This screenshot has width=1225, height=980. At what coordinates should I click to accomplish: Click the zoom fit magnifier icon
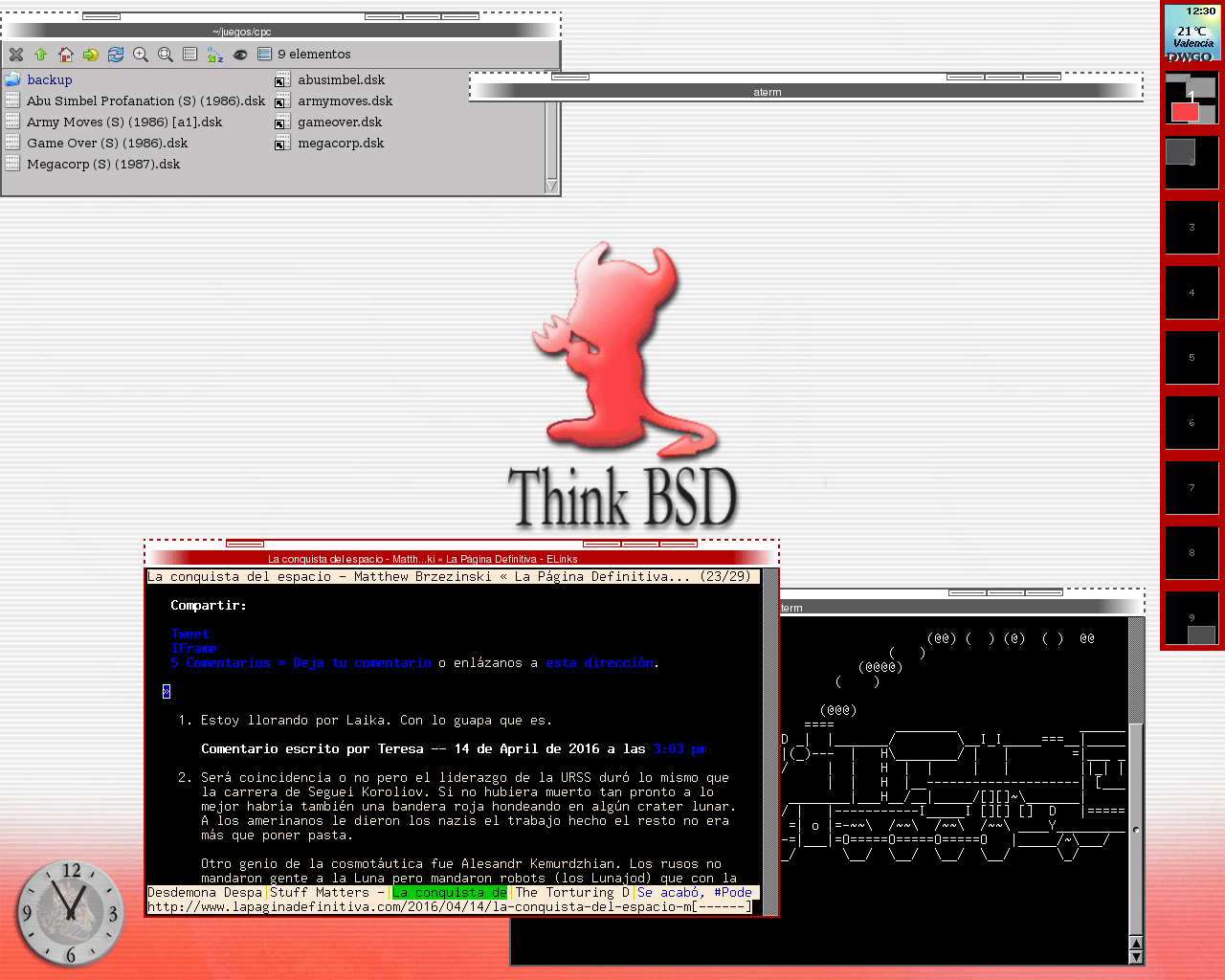(166, 55)
